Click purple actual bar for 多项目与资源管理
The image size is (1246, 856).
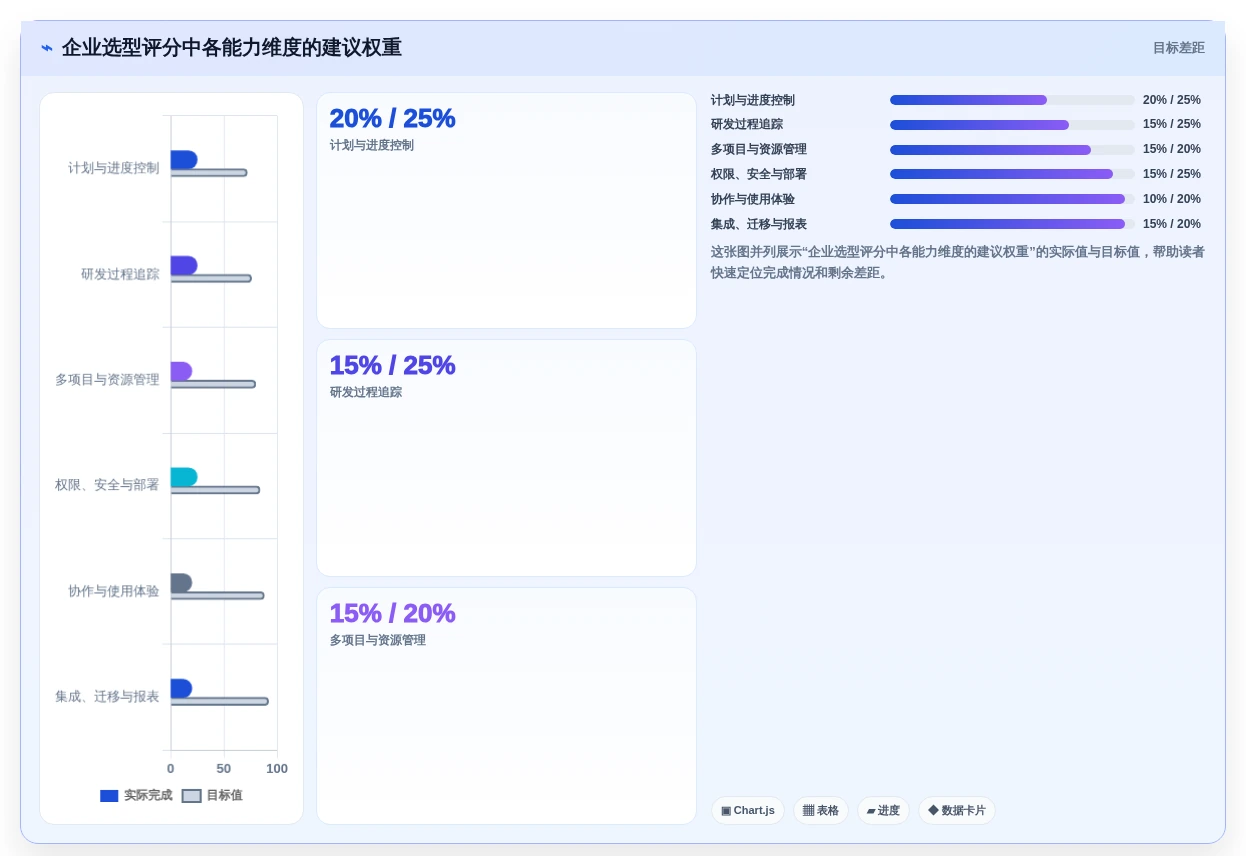click(181, 371)
